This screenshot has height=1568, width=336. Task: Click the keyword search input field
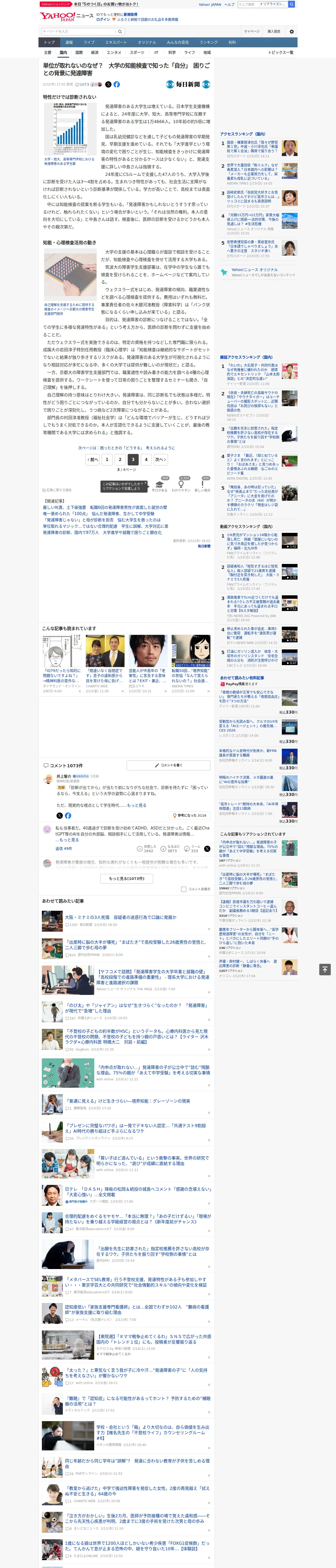click(x=79, y=32)
